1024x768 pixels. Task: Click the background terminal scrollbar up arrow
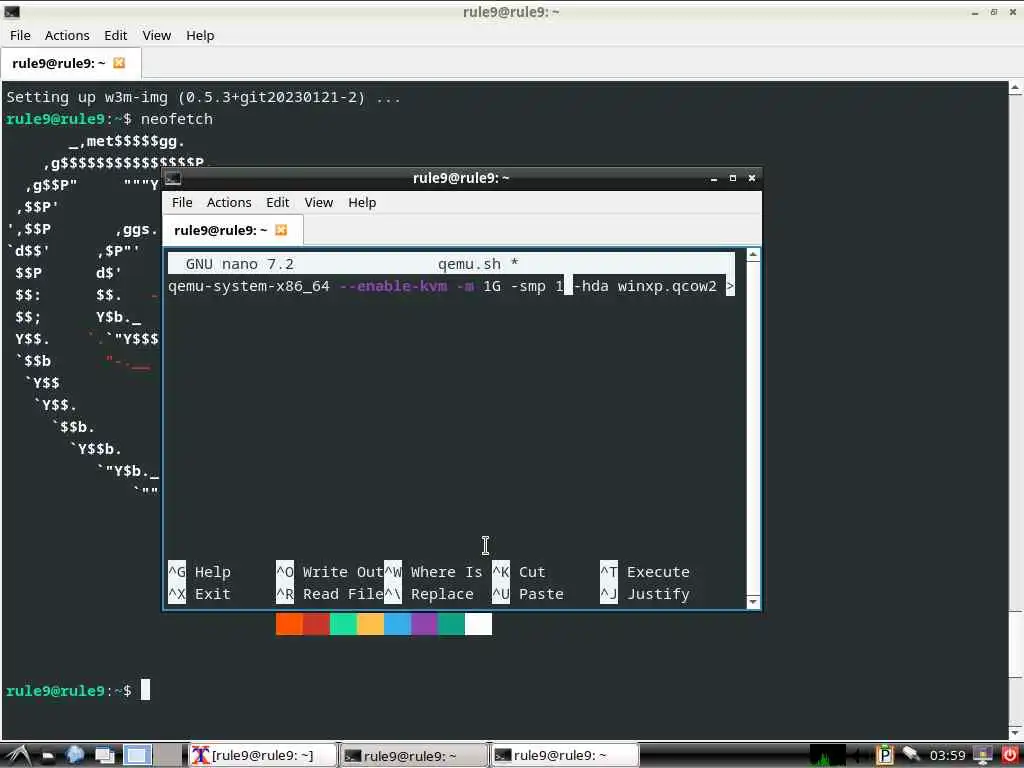click(1016, 88)
